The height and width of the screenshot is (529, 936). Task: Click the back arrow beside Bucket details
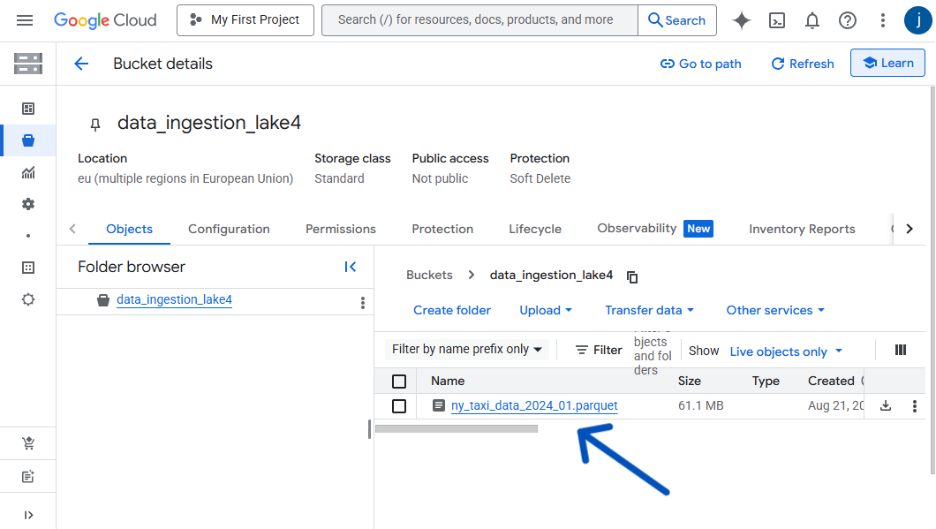pos(81,64)
